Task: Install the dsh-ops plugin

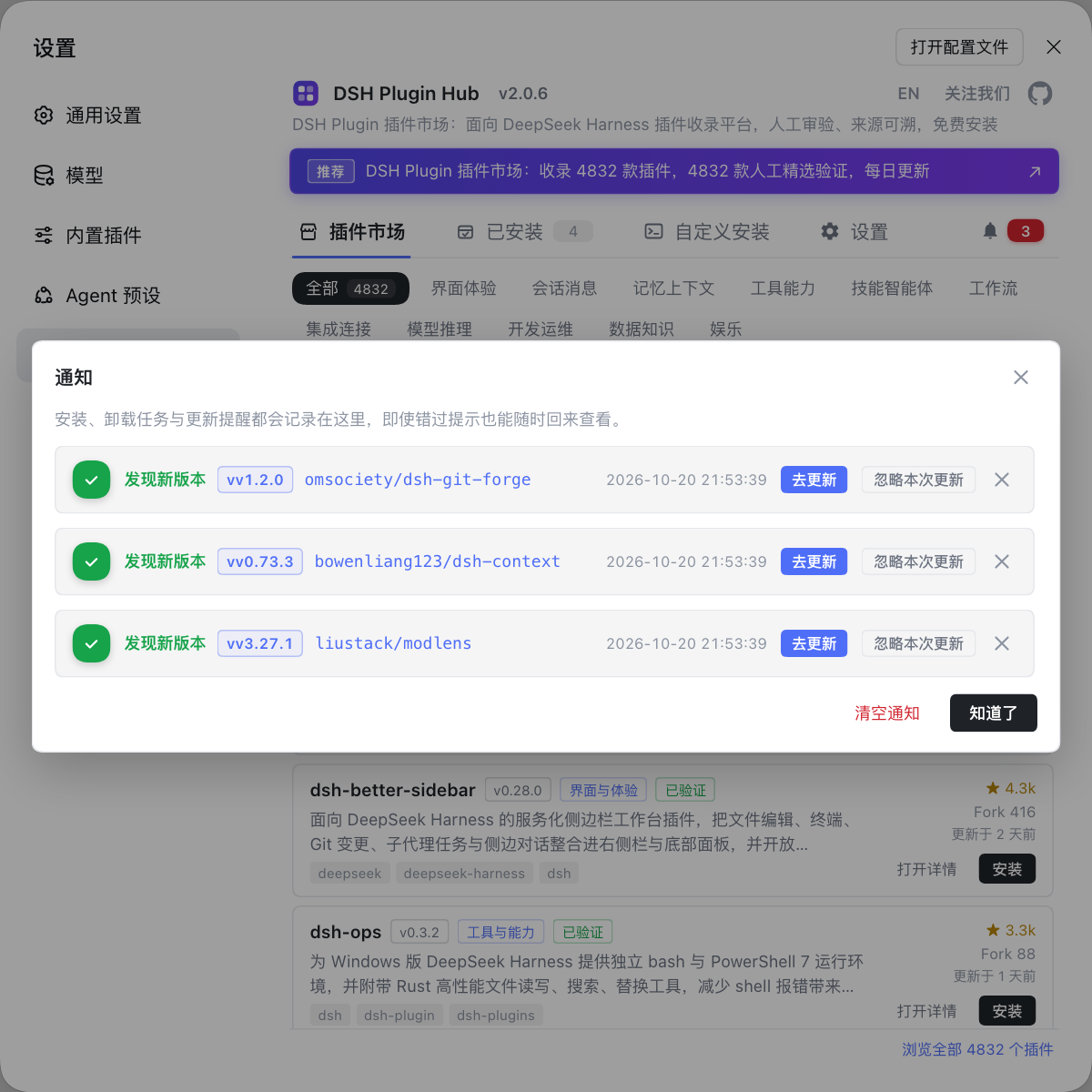Action: pos(1007,1011)
